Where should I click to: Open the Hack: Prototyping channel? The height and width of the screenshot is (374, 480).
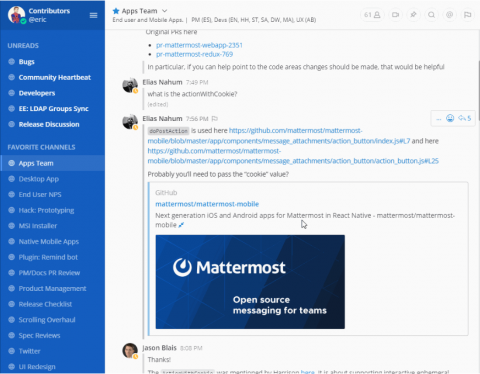pos(52,210)
